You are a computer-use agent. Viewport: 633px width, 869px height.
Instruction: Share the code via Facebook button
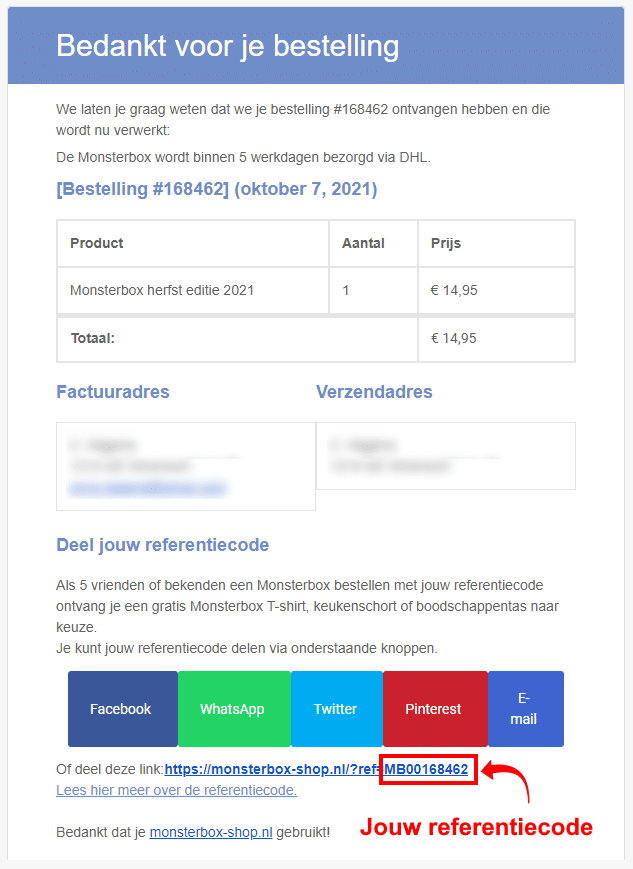tap(121, 709)
